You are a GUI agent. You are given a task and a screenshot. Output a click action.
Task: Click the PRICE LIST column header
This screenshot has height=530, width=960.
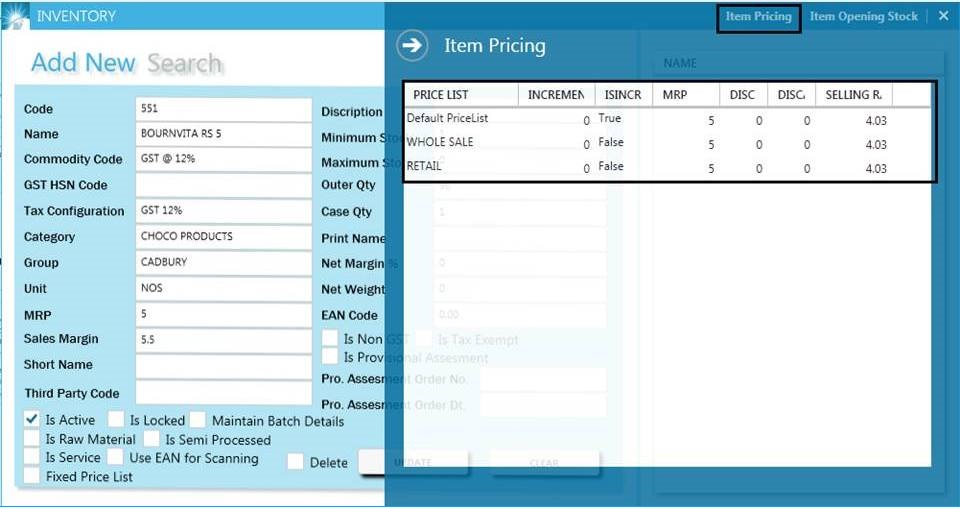click(462, 95)
